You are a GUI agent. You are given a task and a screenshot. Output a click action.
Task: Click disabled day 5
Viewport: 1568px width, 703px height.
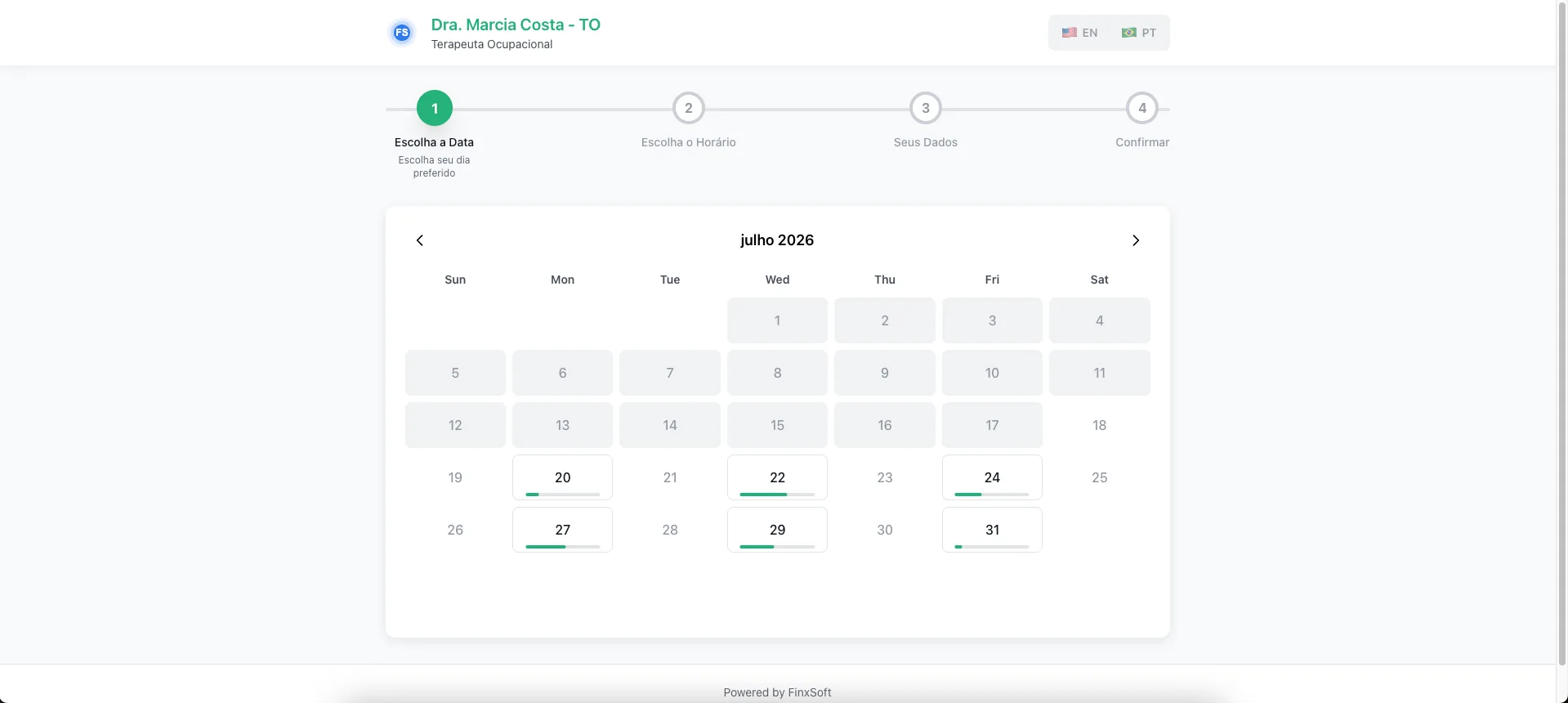coord(455,373)
